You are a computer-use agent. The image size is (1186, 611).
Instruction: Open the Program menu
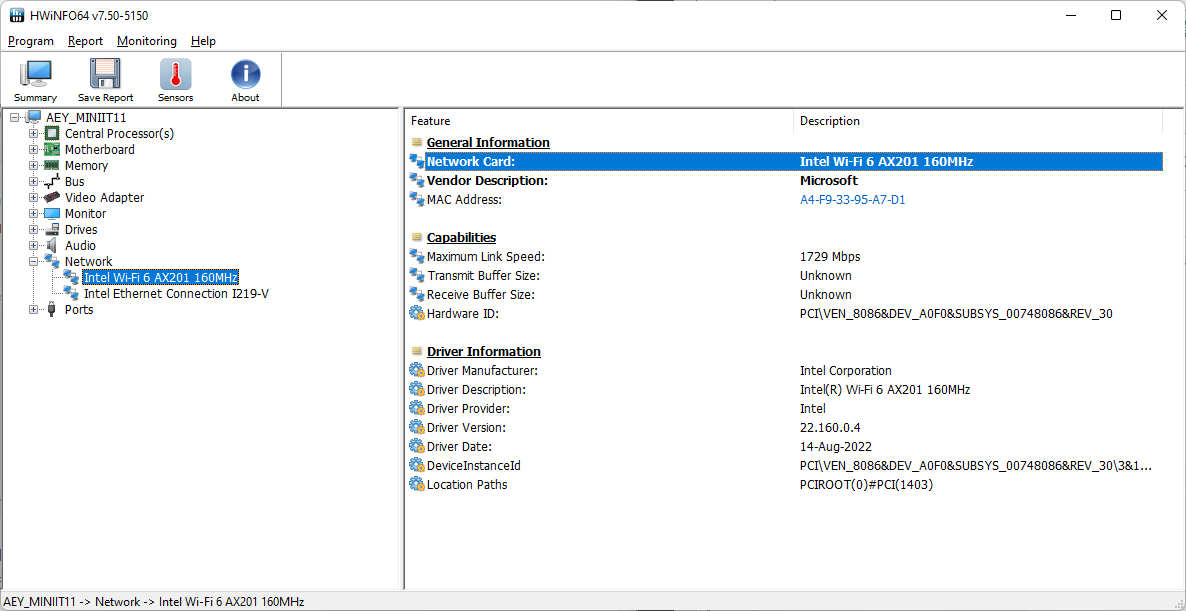(31, 41)
